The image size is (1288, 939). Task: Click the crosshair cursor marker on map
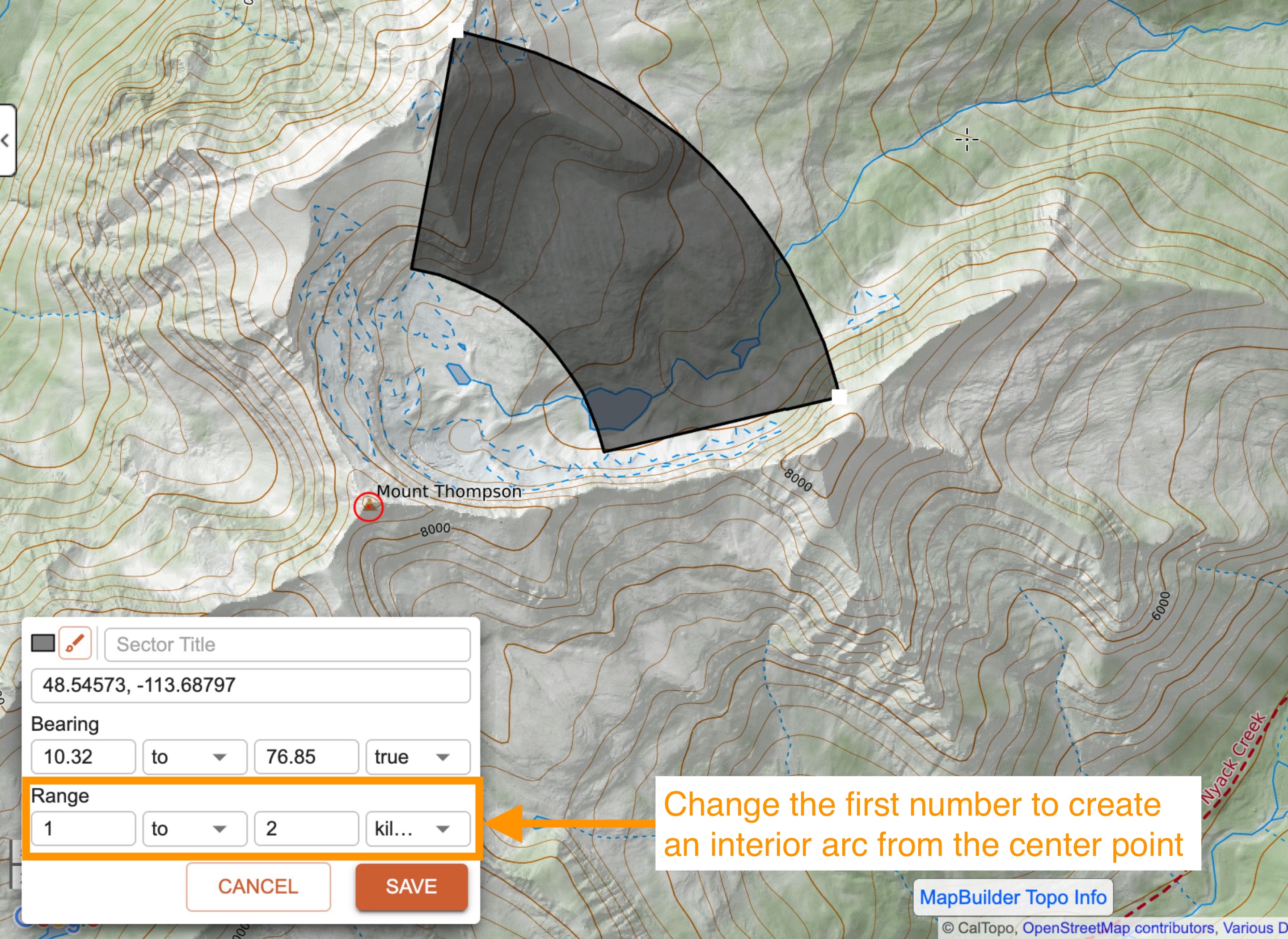[967, 139]
